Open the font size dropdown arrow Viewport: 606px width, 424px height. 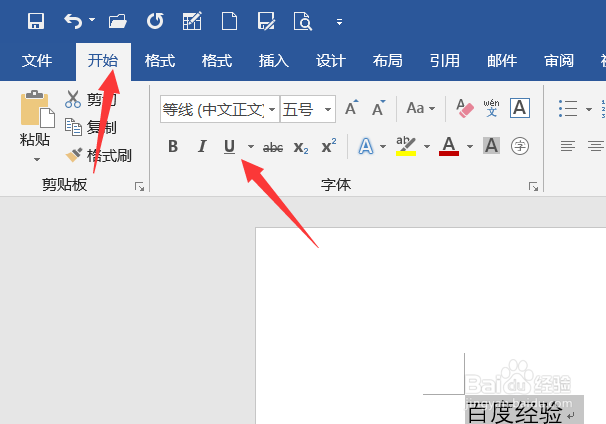[328, 109]
